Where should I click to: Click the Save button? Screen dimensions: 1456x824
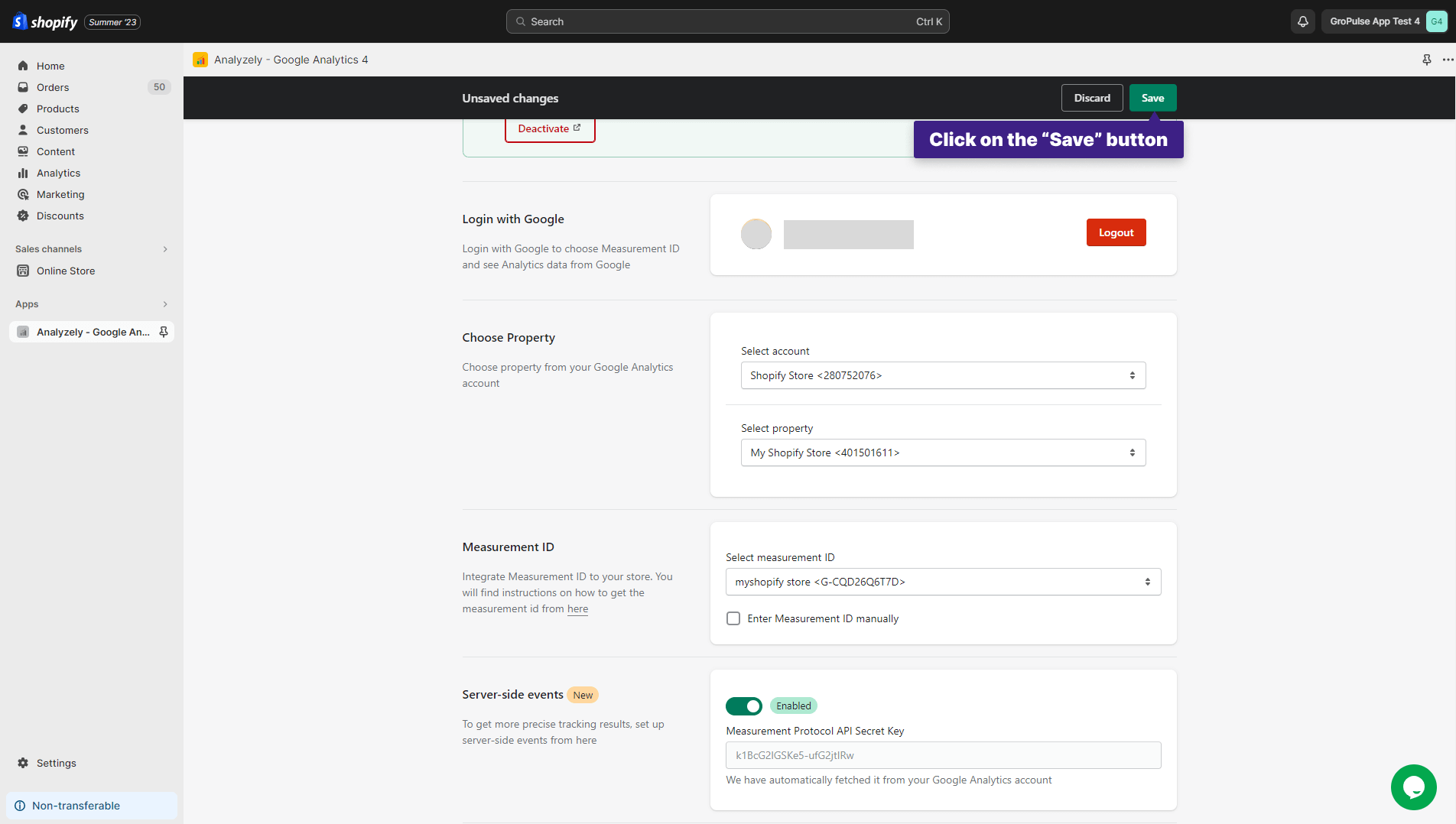click(x=1152, y=98)
